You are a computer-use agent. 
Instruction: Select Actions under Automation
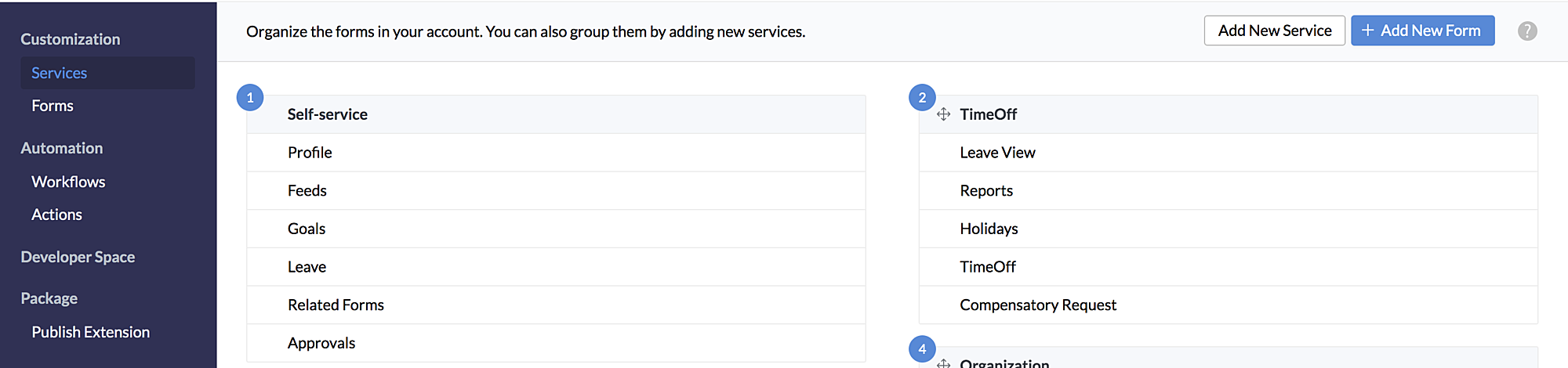56,215
